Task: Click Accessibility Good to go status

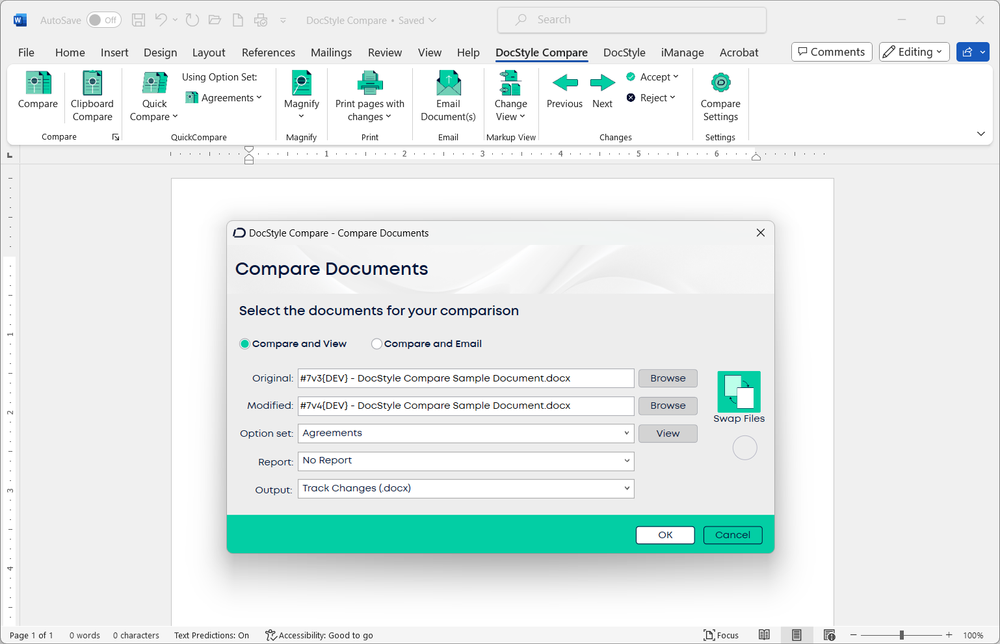Action: click(319, 635)
